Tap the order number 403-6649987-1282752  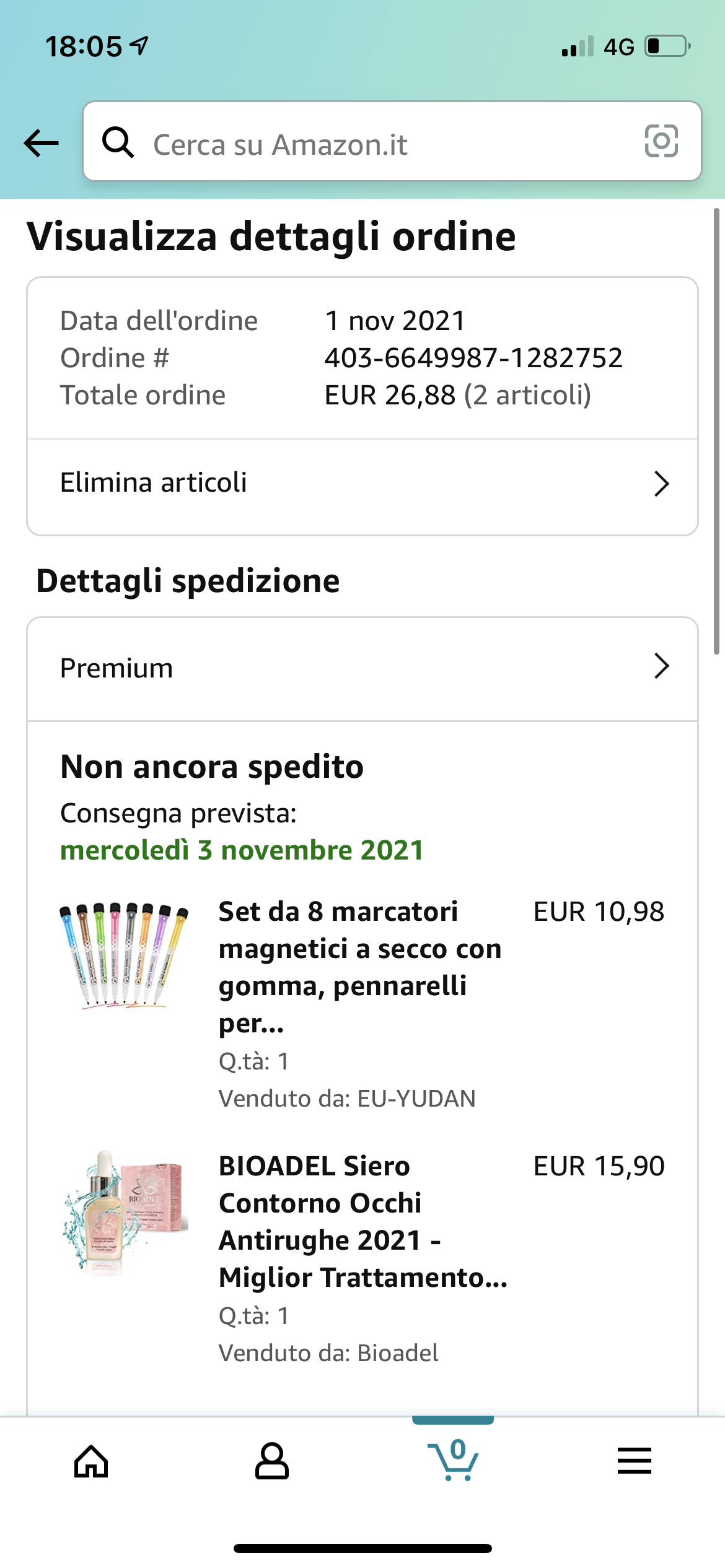[473, 358]
